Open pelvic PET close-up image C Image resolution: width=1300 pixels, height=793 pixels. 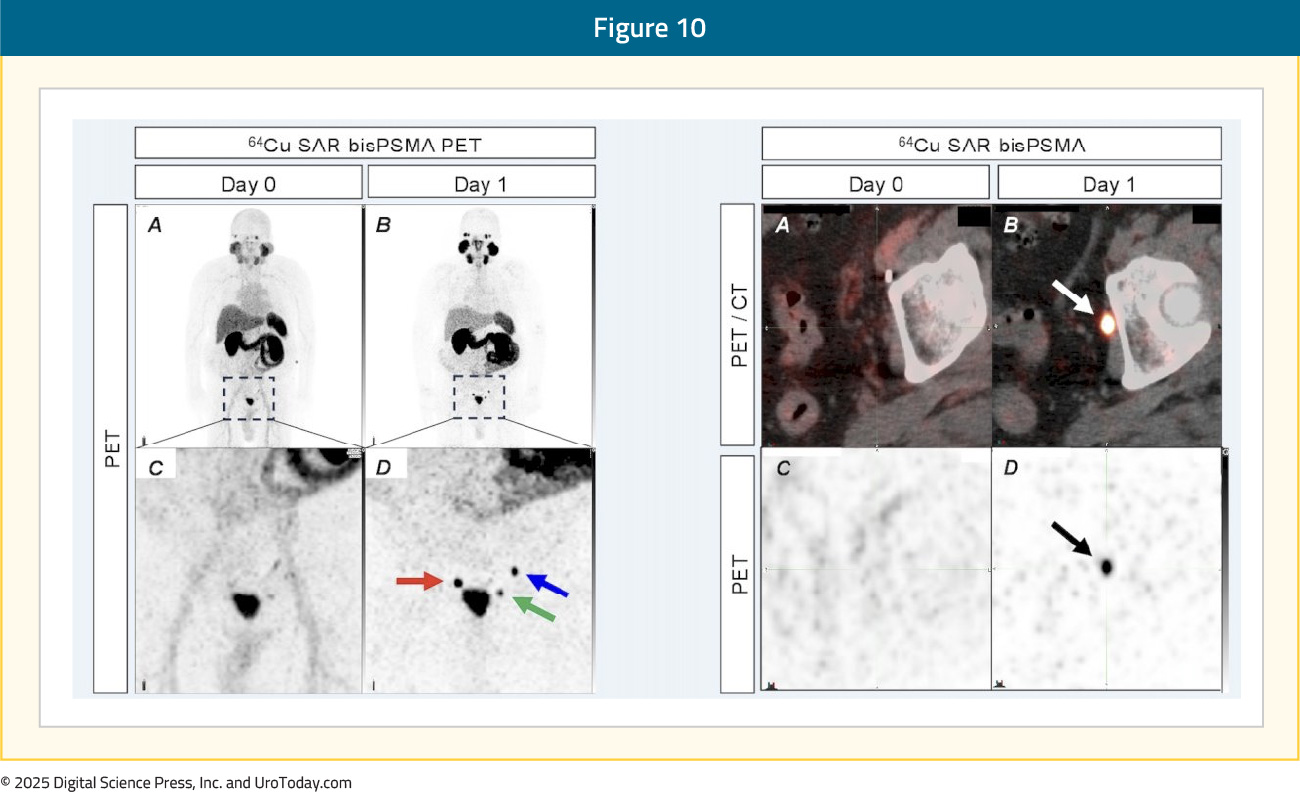[248, 570]
